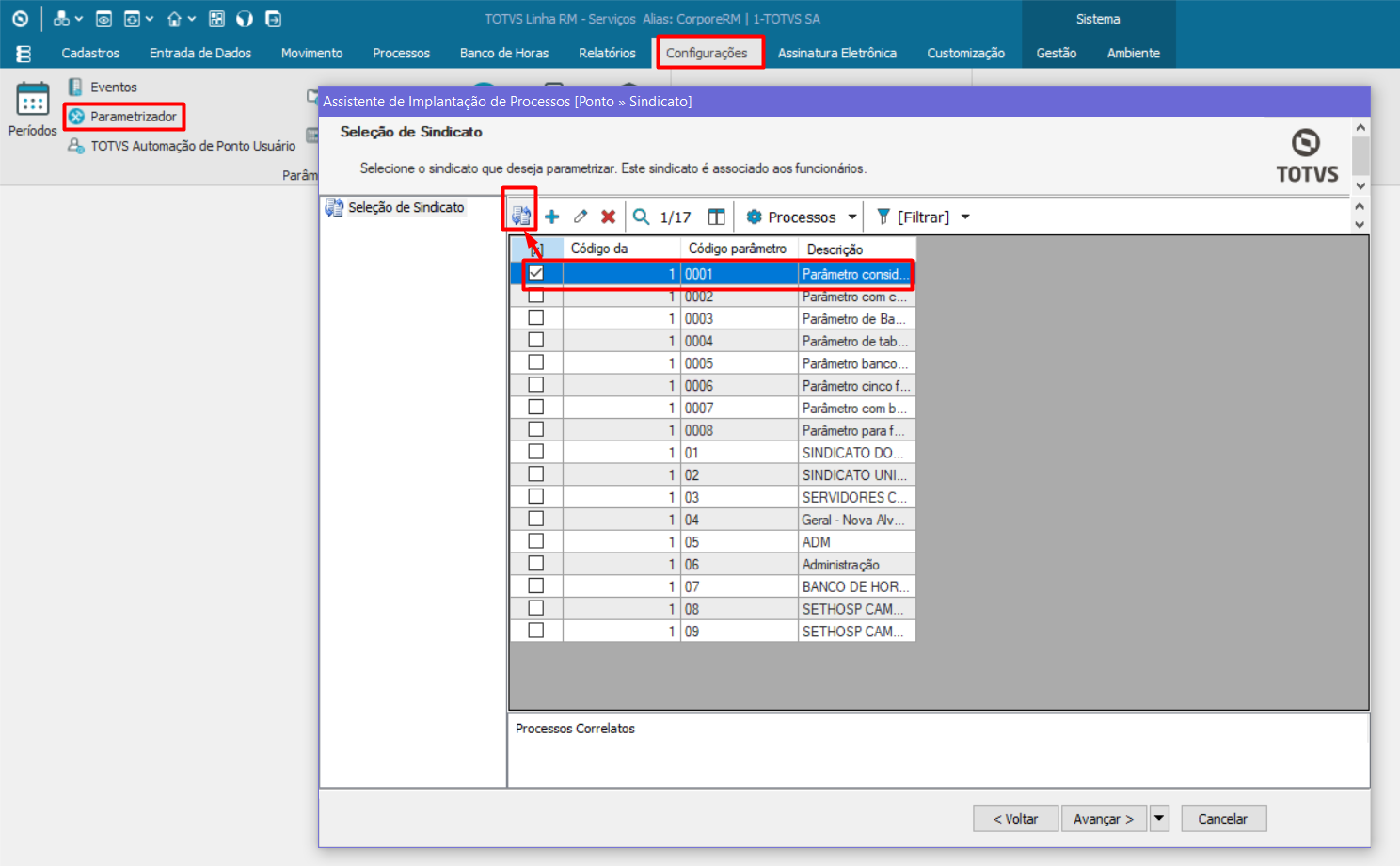Open the Ambiente menu
This screenshot has width=1400, height=866.
(x=1134, y=54)
